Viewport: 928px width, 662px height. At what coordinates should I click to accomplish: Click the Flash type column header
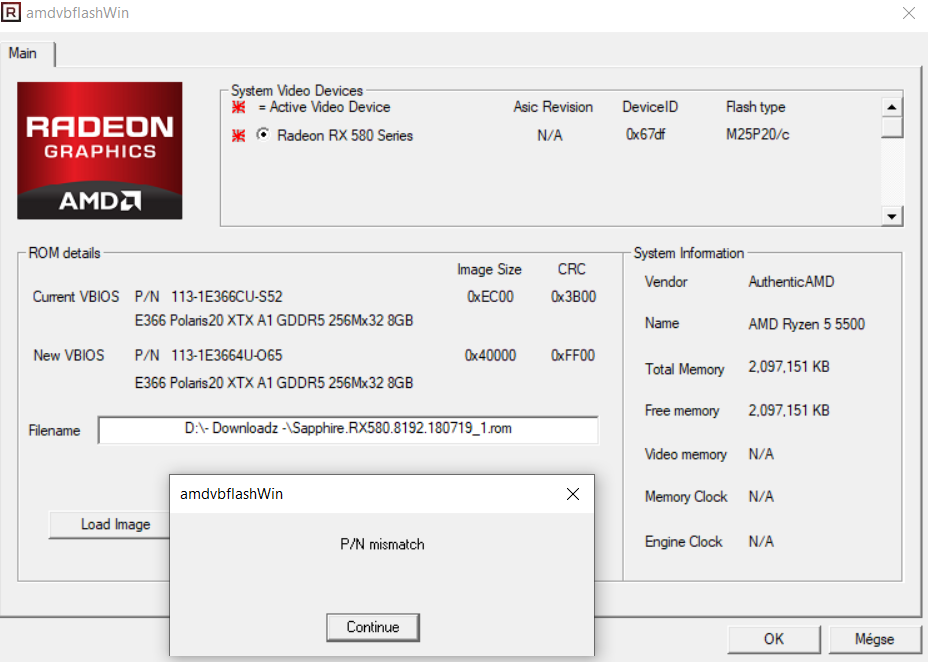(756, 107)
